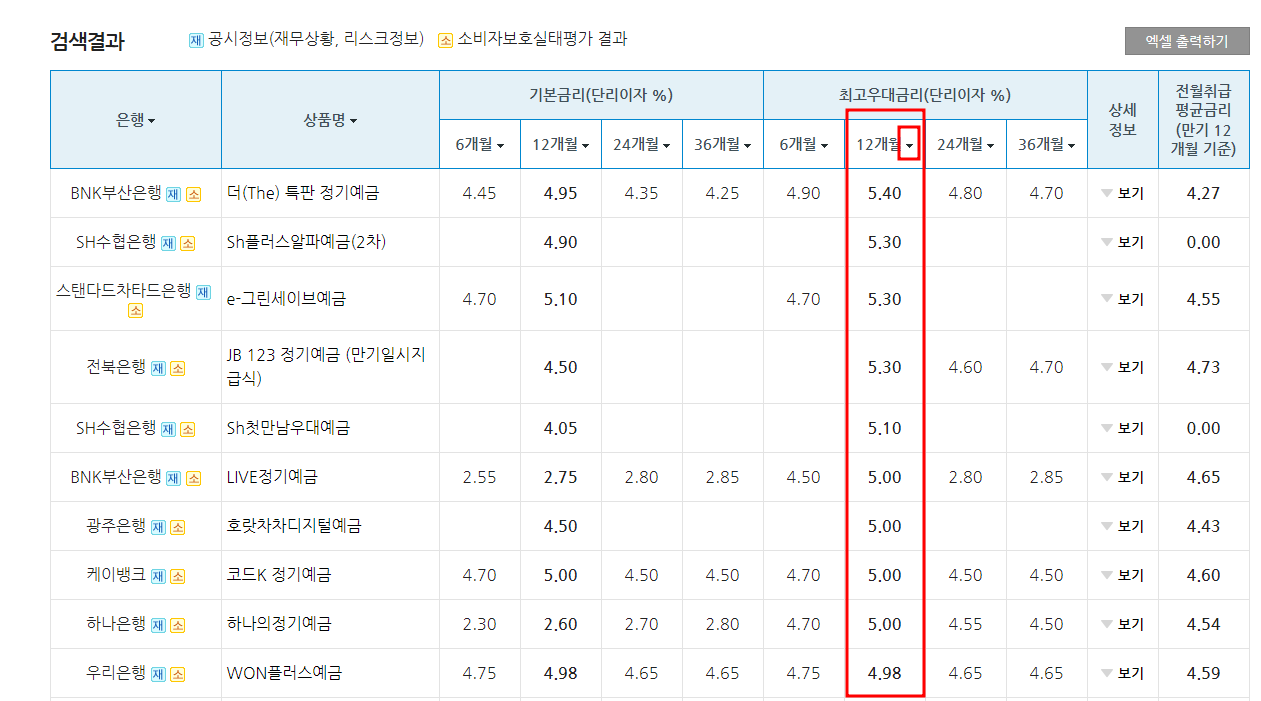Select product name e-그린세이브예금
This screenshot has height=701, width=1261.
click(x=286, y=299)
